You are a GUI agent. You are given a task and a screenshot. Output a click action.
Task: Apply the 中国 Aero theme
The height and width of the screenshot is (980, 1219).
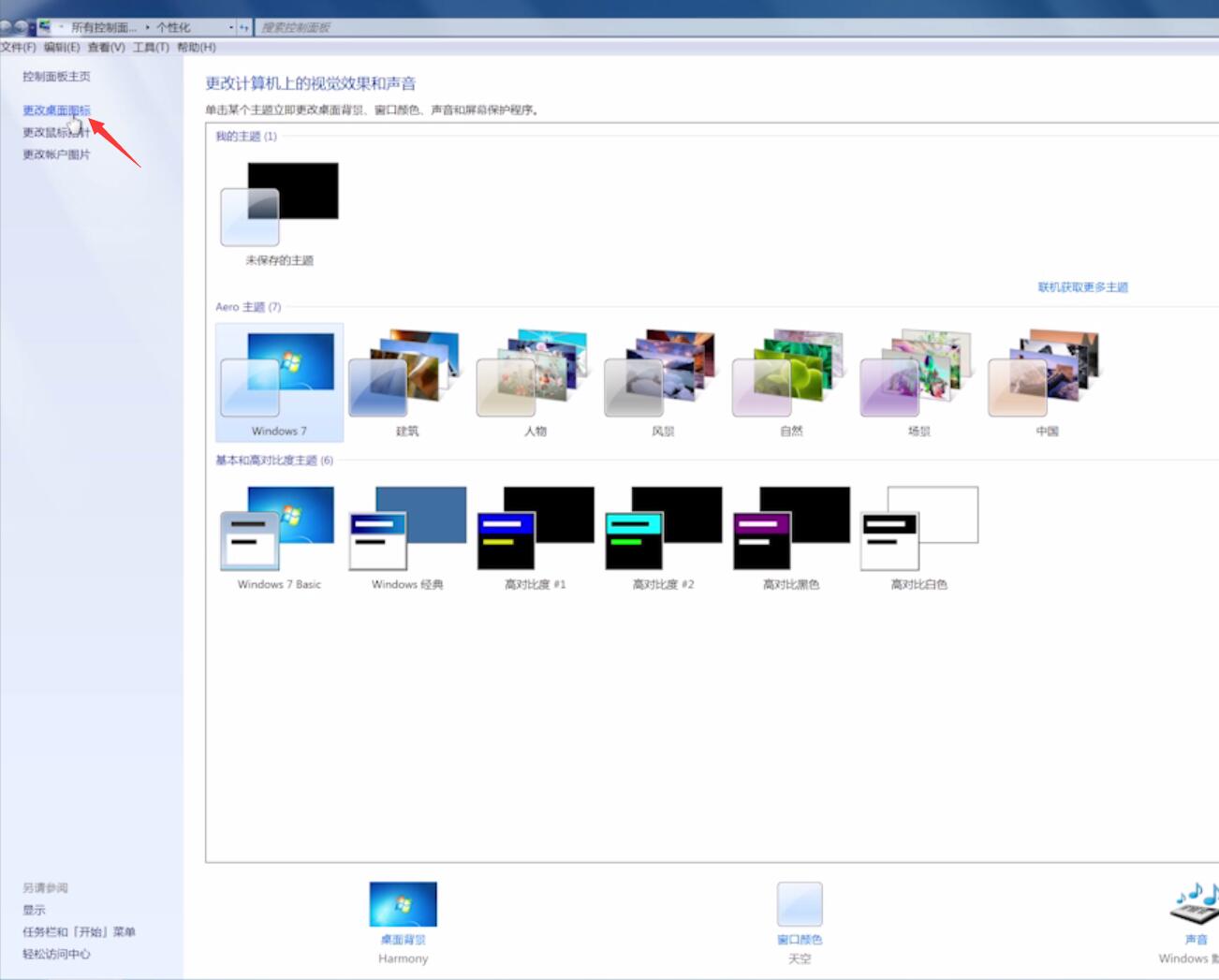(1047, 382)
